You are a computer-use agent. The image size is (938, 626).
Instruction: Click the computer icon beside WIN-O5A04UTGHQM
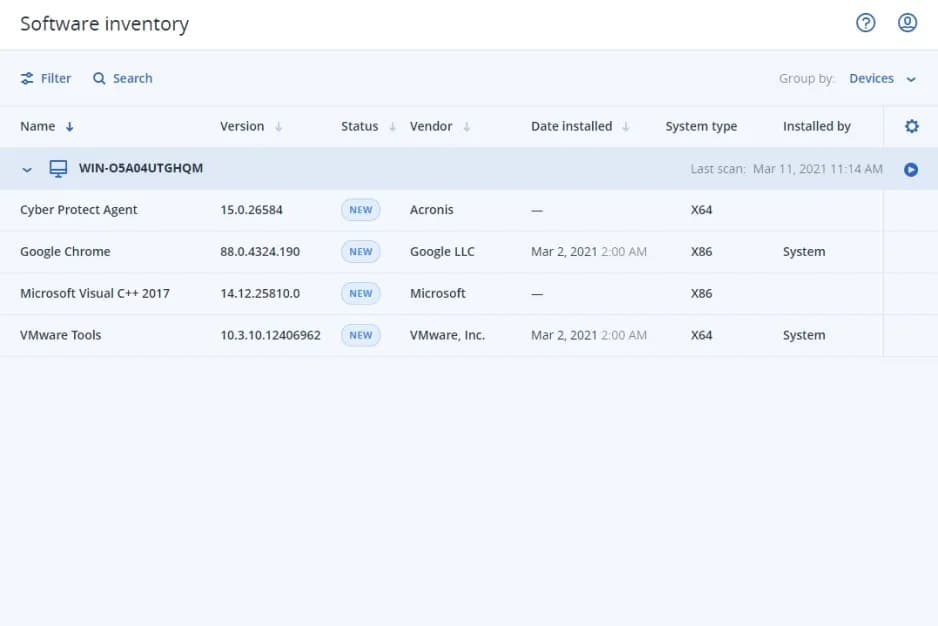tap(58, 169)
